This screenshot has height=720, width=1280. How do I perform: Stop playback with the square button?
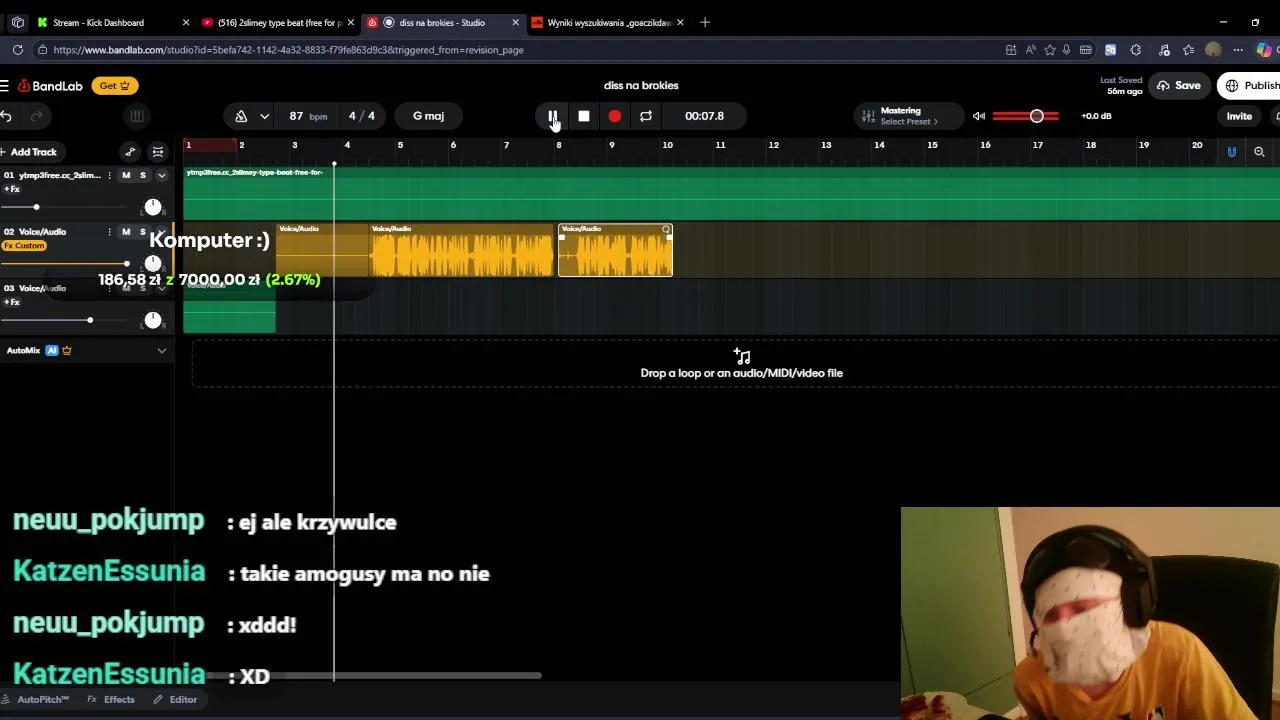click(584, 116)
